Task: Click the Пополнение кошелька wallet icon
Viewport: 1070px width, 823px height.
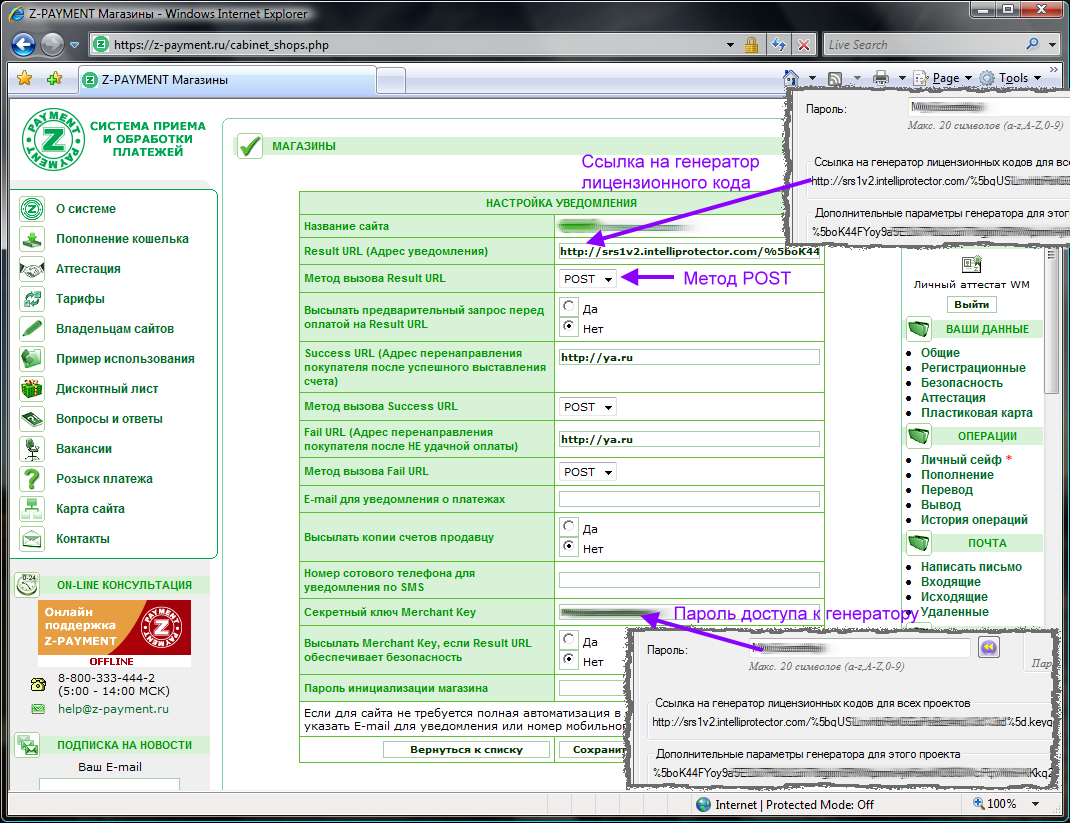Action: point(32,239)
